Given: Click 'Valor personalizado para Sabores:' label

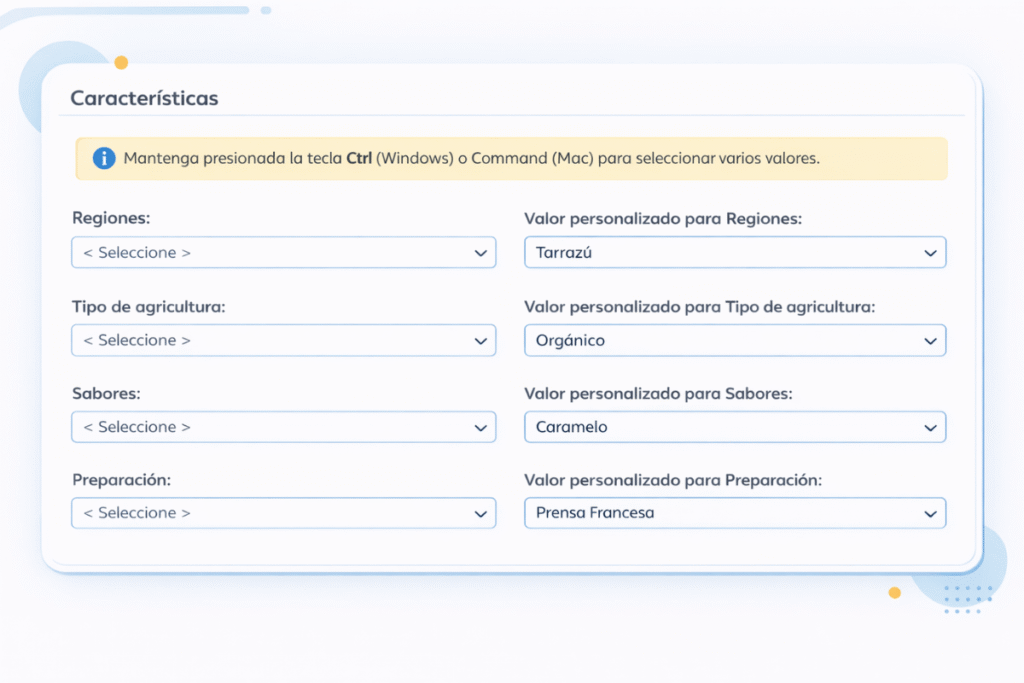Looking at the screenshot, I should [x=658, y=394].
